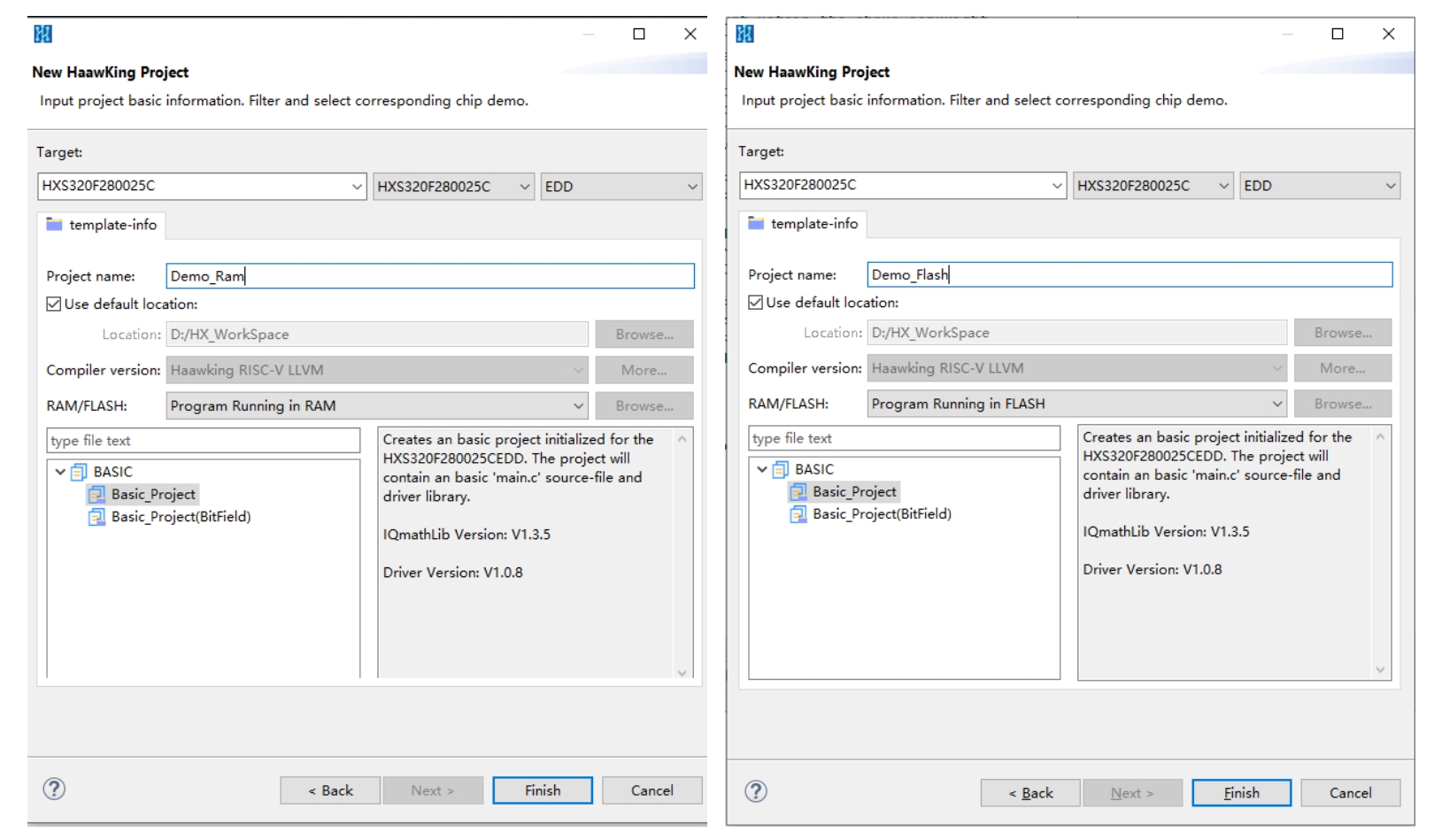Collapse the BASIC tree node in the Demo_Flash dialog

click(761, 469)
